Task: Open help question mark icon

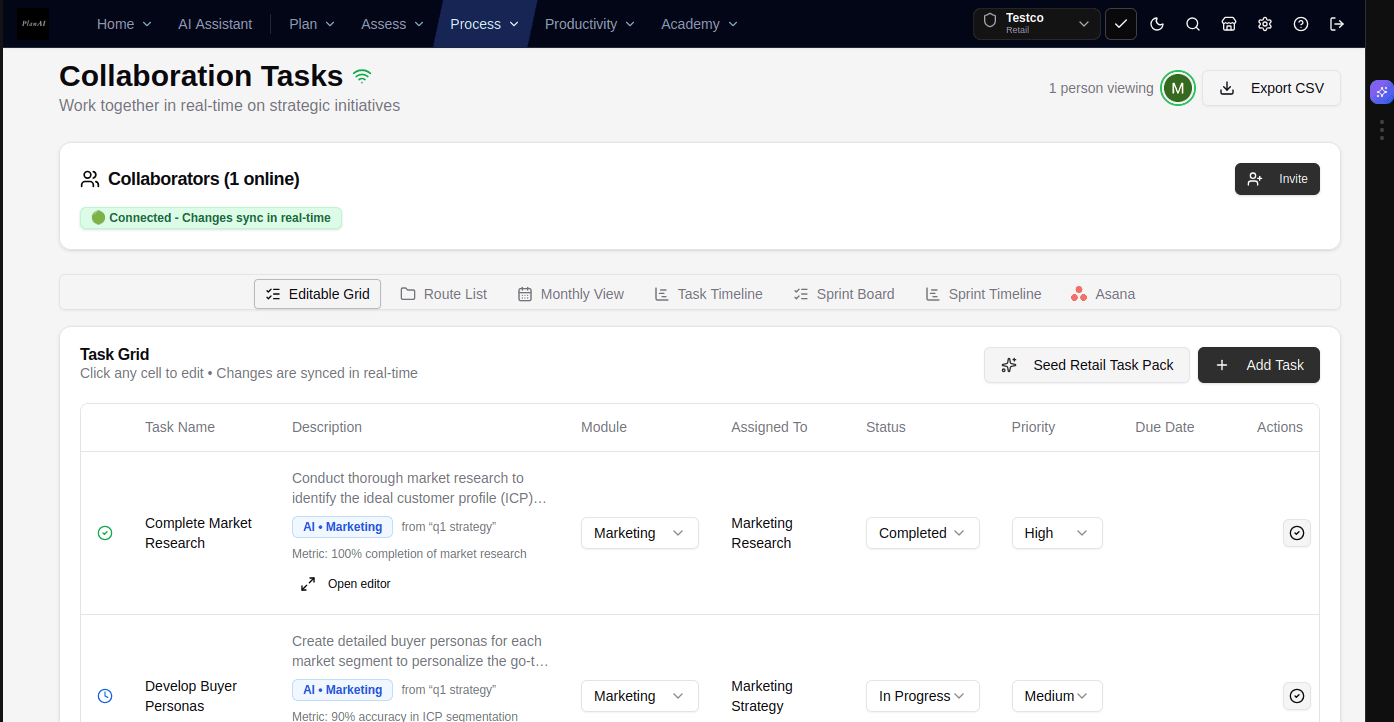Action: click(x=1301, y=24)
